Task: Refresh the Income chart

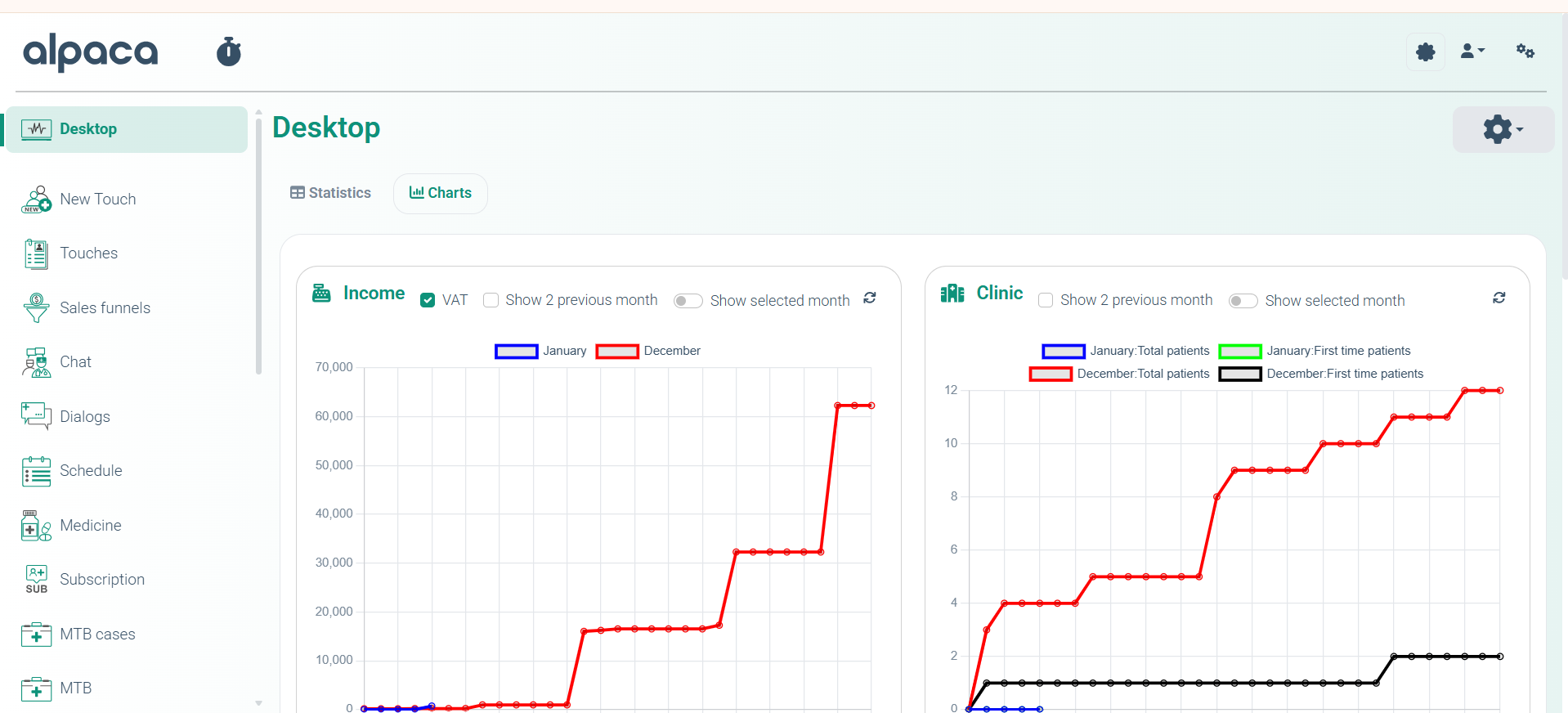Action: coord(870,298)
